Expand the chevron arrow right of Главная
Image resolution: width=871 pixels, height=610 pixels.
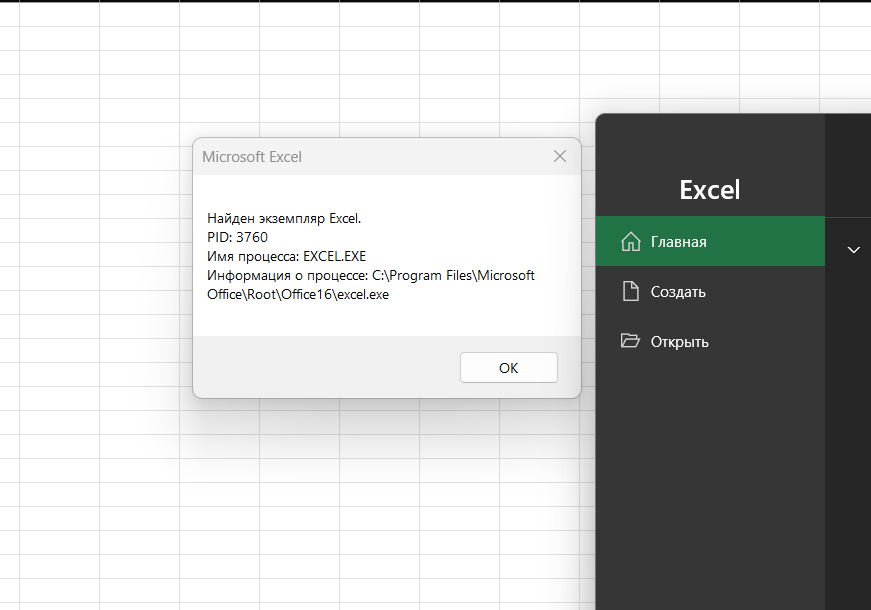(x=854, y=249)
